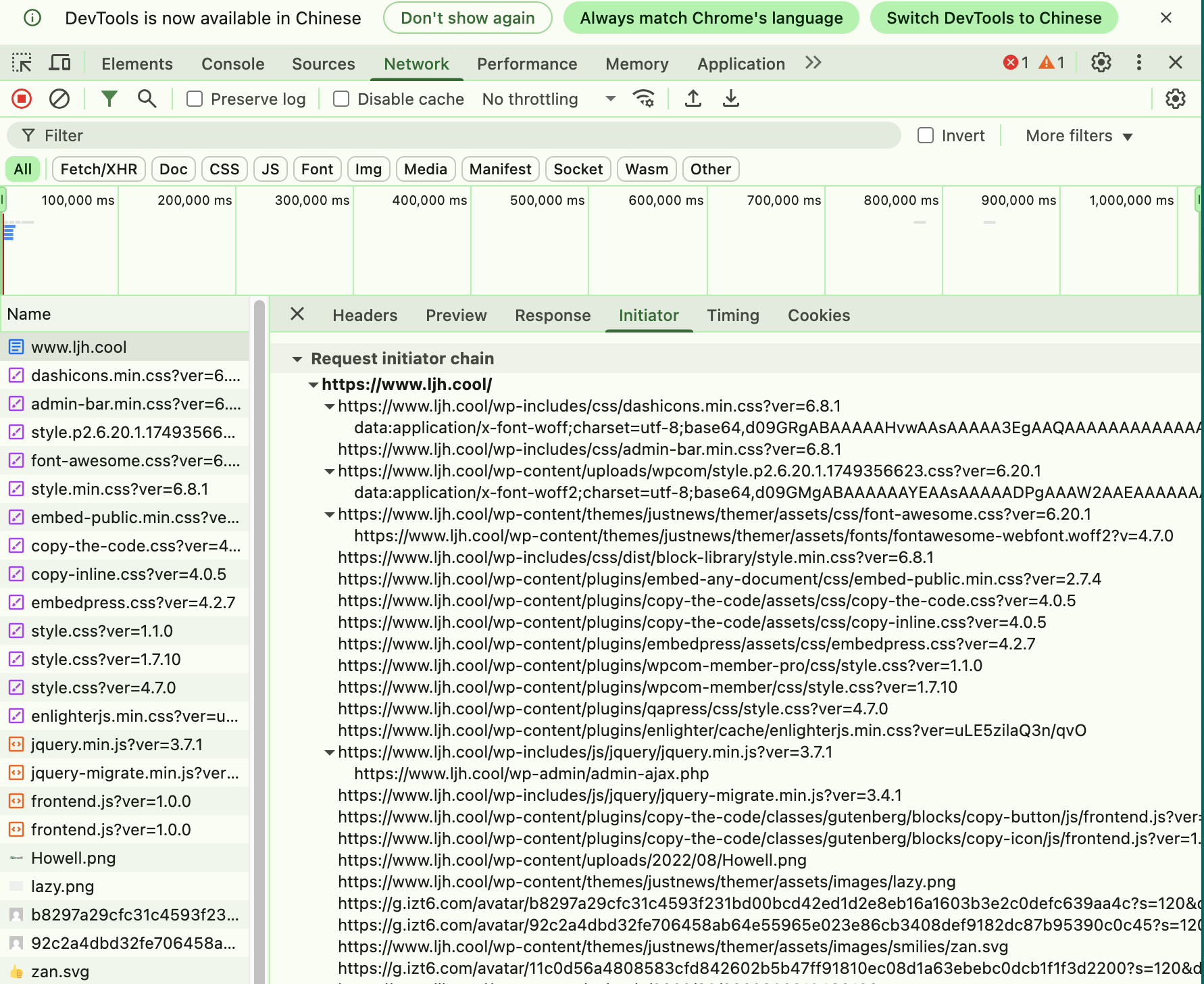Click the admin-ajax.php initiator entry
Viewport: 1204px width, 984px height.
[x=532, y=774]
